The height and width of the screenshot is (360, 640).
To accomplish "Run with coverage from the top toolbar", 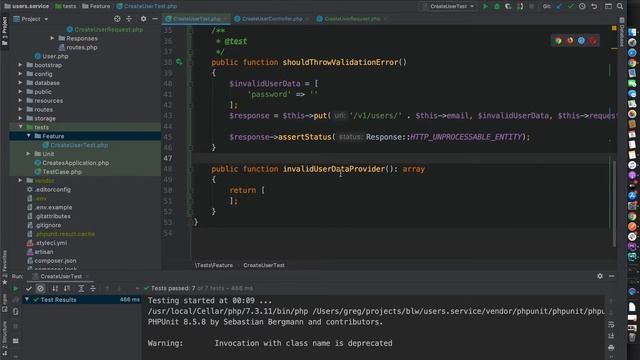I will click(508, 6).
